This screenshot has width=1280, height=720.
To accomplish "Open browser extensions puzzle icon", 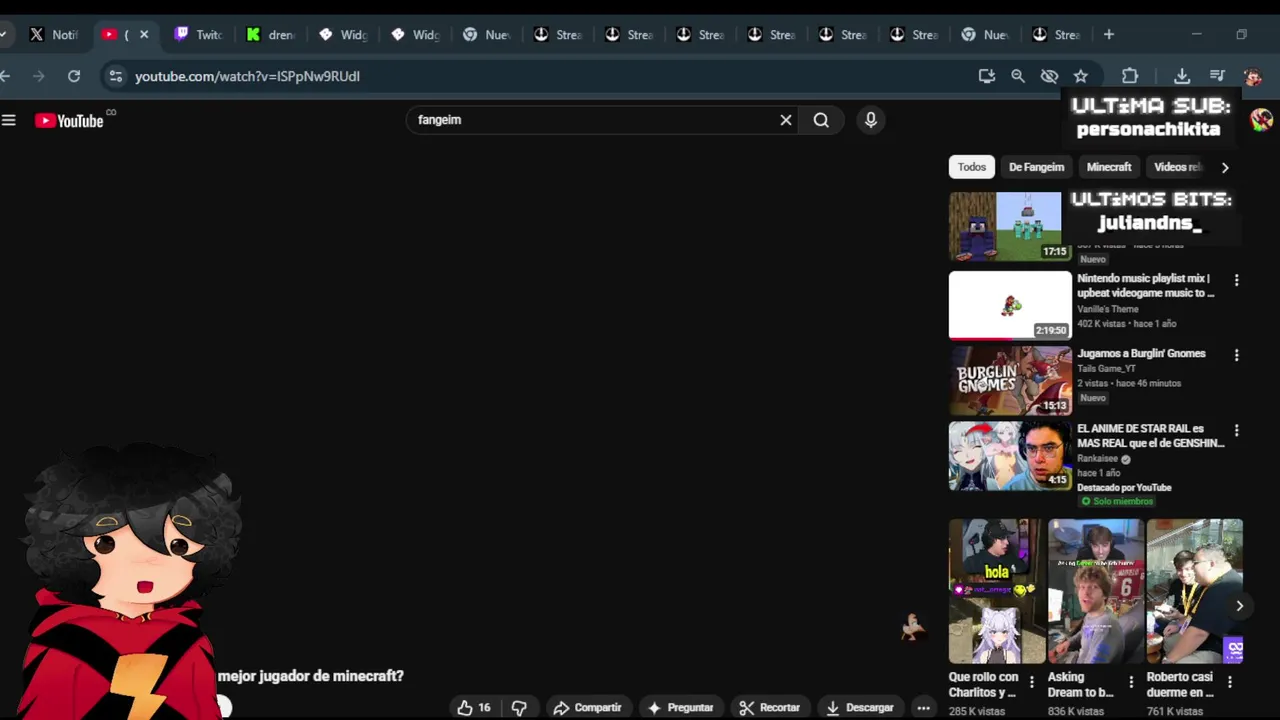I will [1130, 76].
